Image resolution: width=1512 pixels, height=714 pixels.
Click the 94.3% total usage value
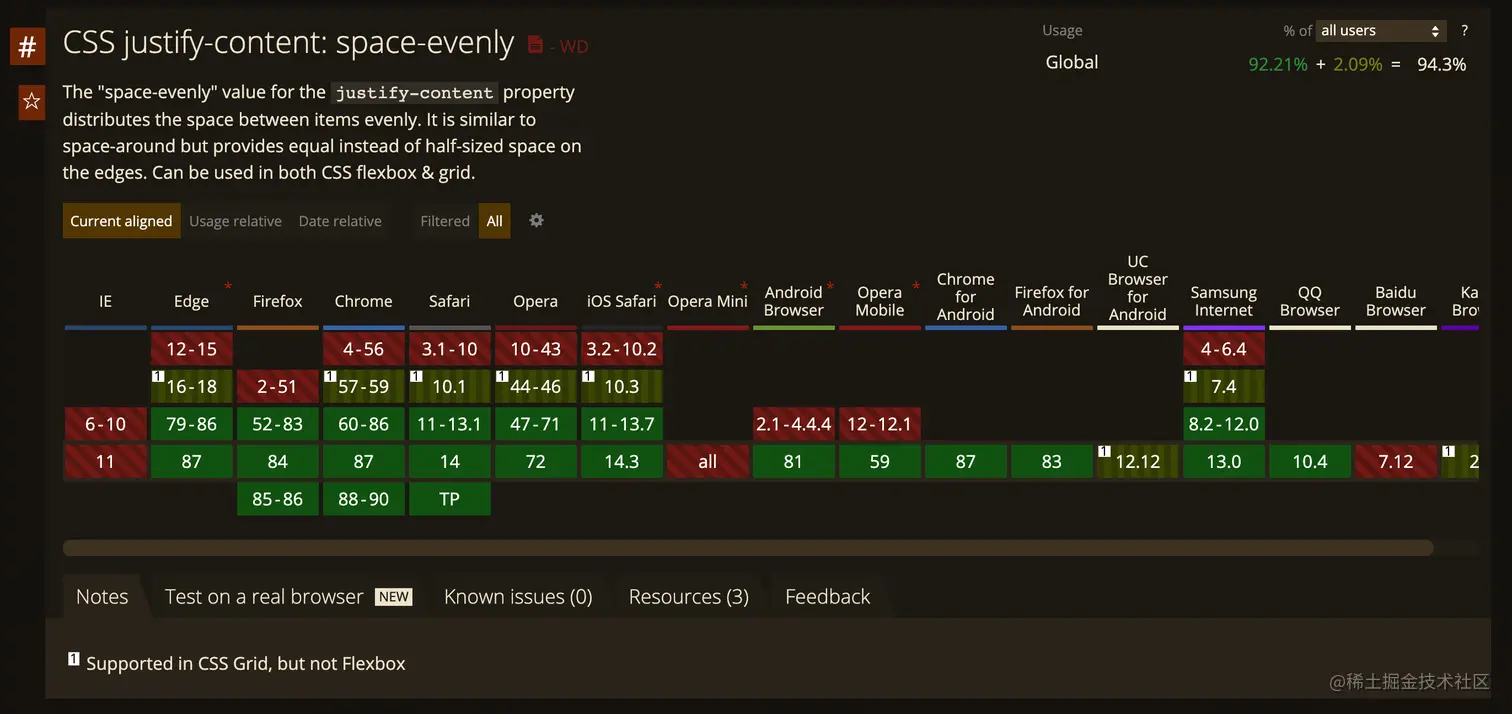(x=1442, y=64)
